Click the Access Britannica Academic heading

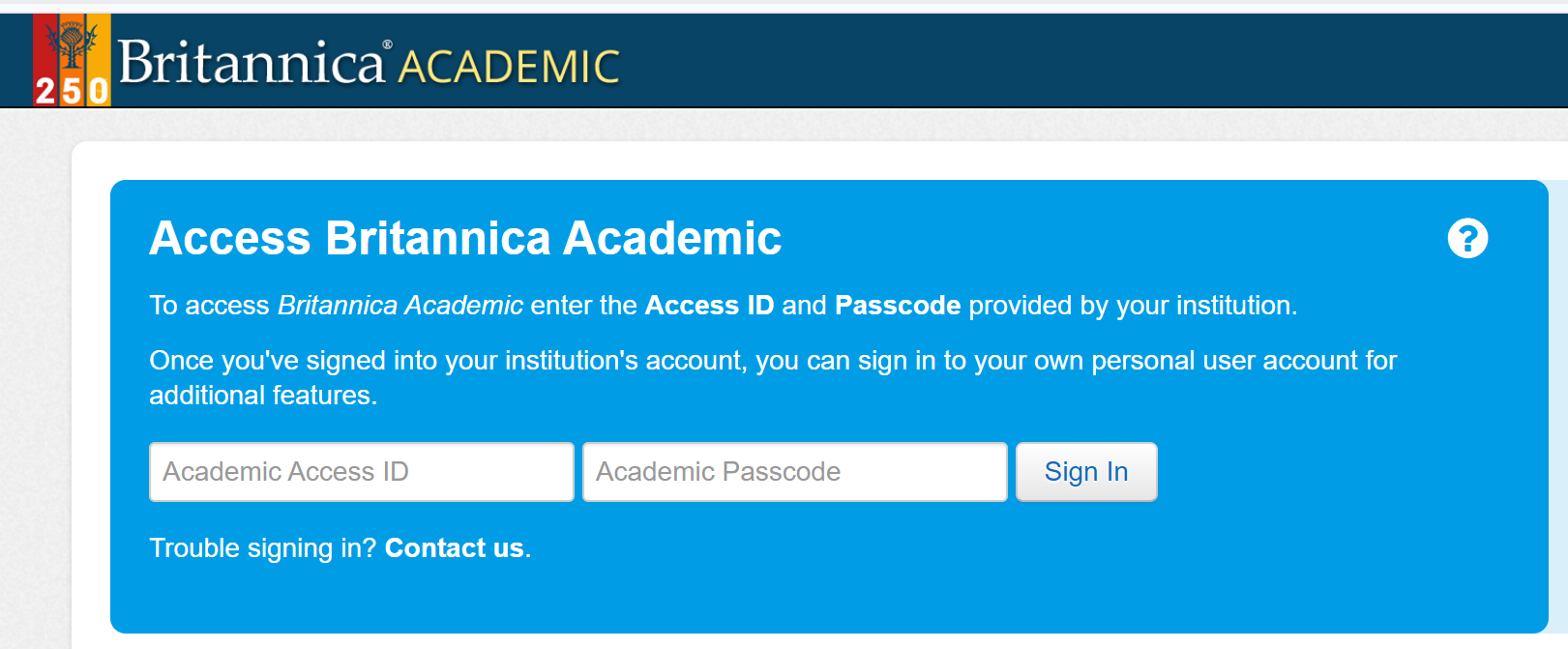click(465, 238)
